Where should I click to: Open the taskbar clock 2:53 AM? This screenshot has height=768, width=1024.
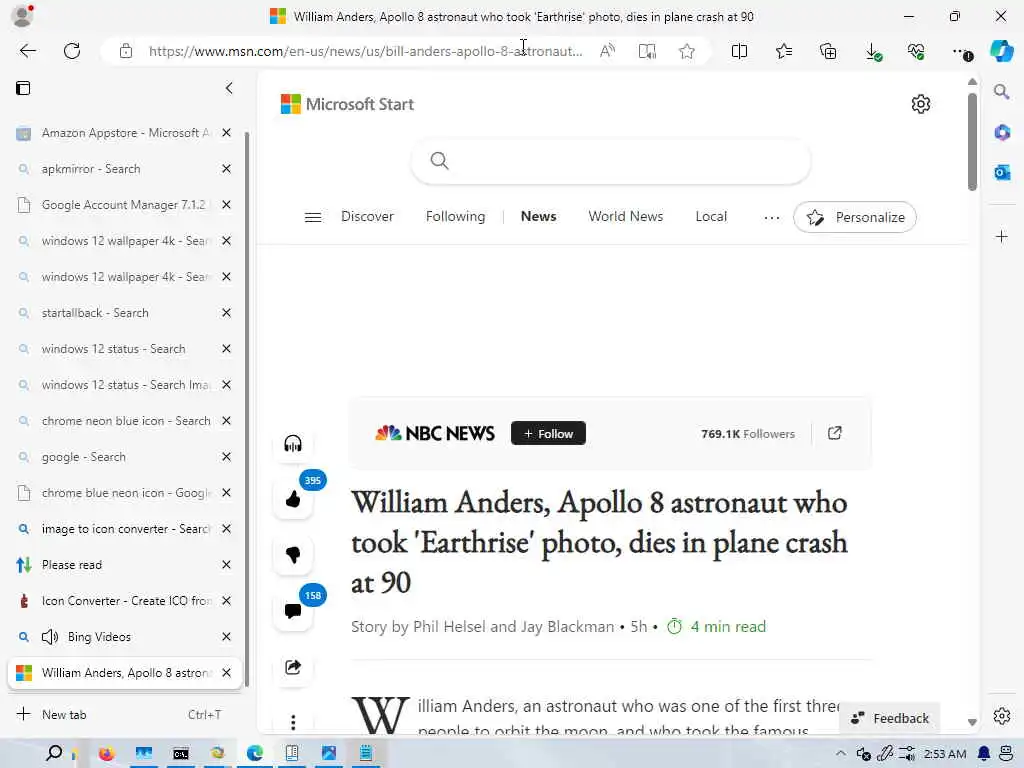pos(944,754)
